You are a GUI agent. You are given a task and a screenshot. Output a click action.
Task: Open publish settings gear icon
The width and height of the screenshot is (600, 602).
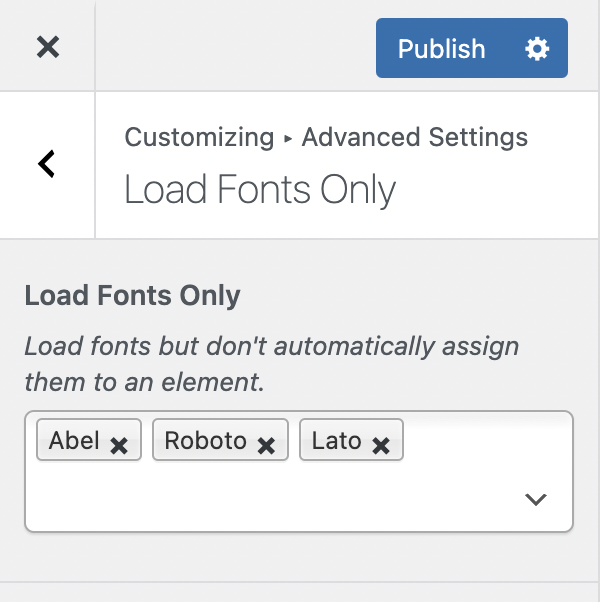click(537, 49)
